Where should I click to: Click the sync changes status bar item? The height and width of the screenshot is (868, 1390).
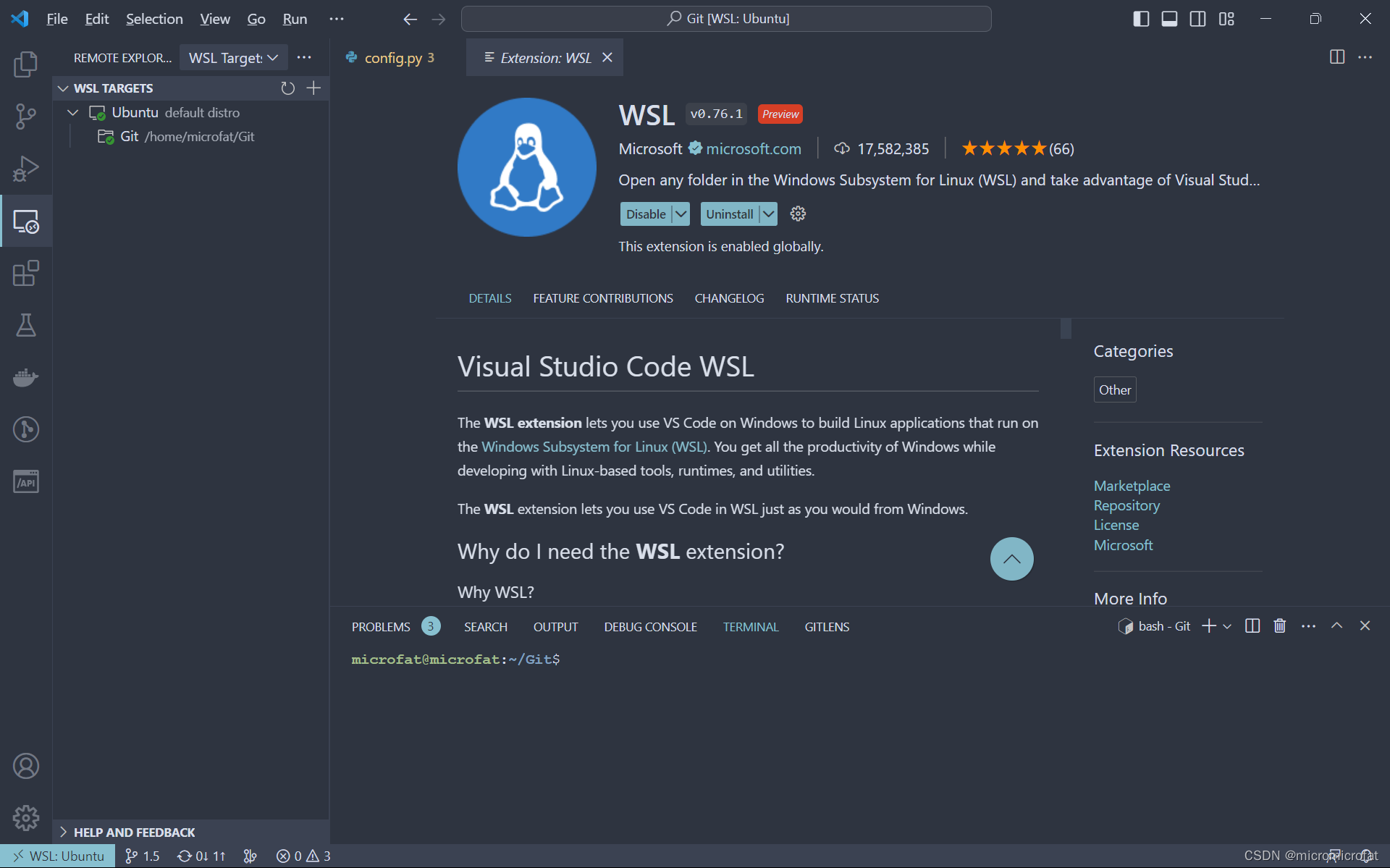point(201,856)
